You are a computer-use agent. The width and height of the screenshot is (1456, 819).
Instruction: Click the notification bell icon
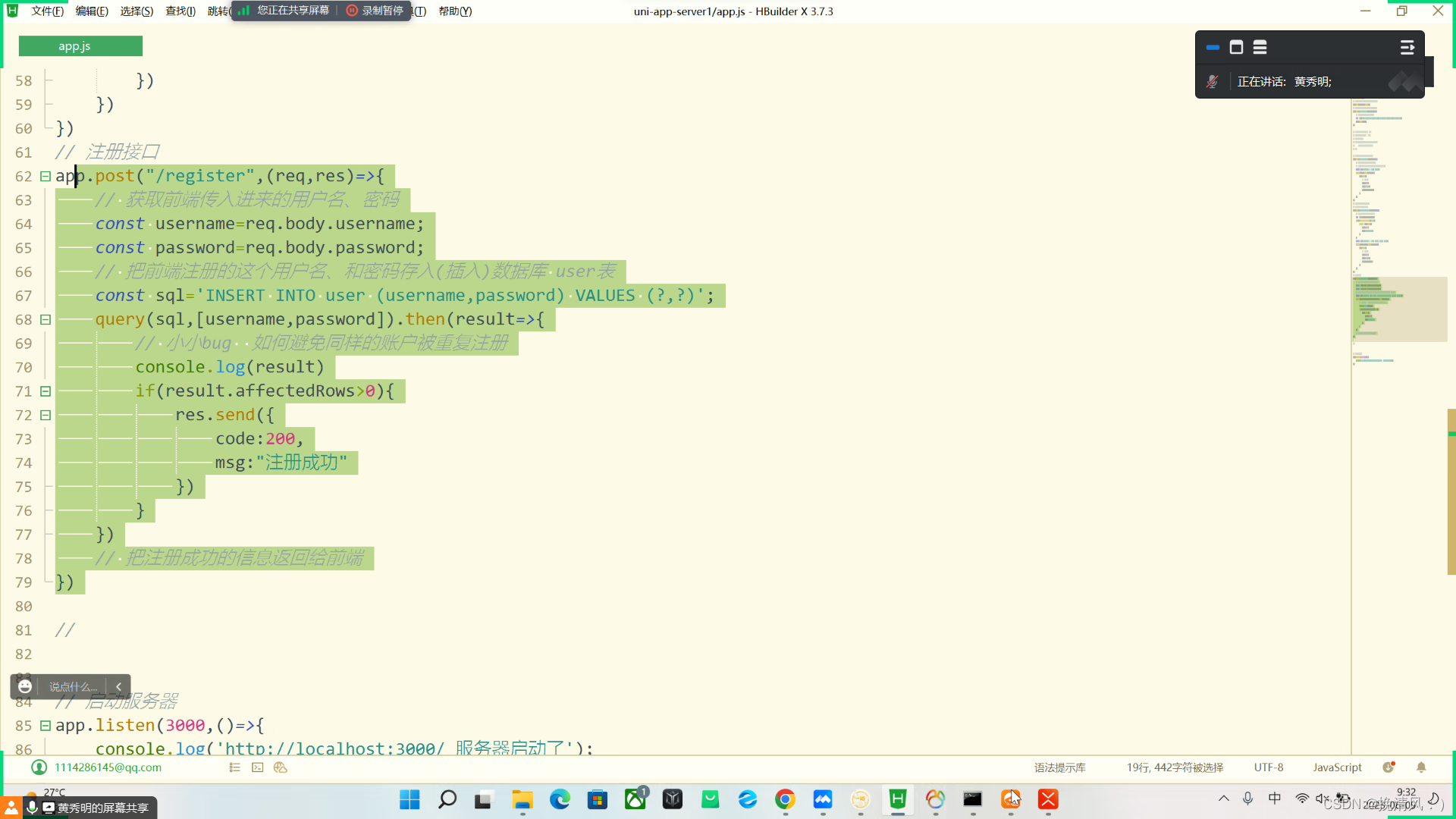(1421, 767)
